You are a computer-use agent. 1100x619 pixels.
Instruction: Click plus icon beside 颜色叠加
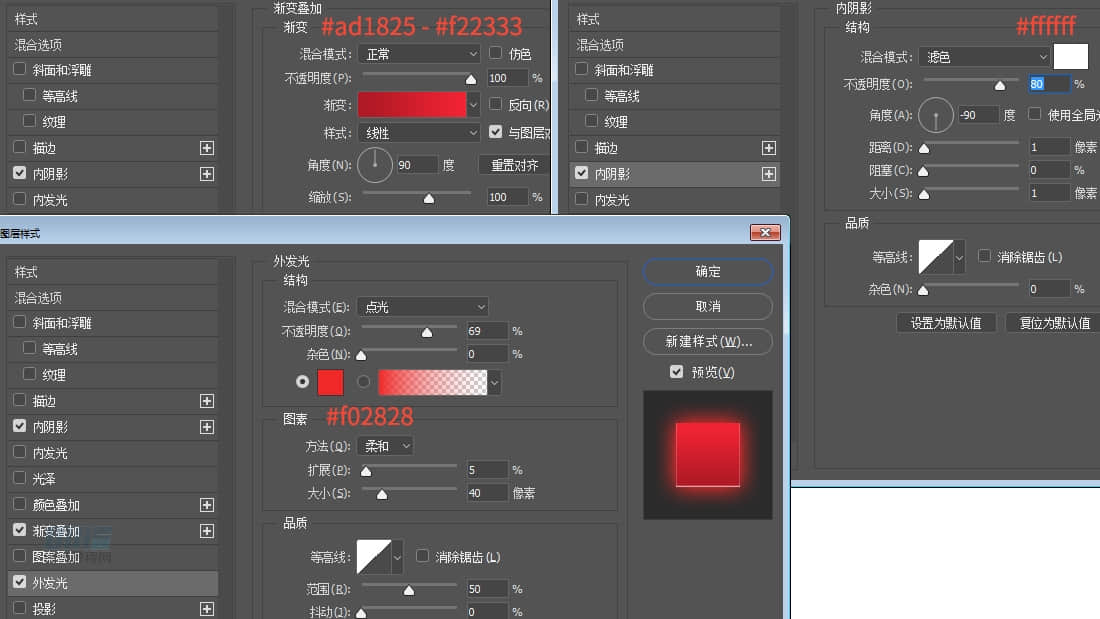click(x=207, y=505)
